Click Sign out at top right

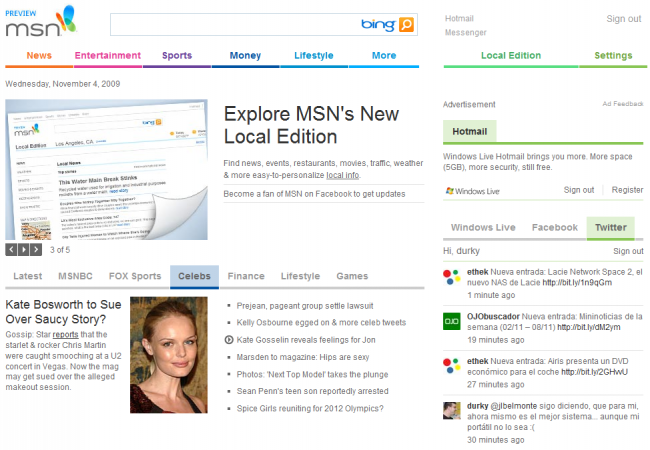[623, 19]
